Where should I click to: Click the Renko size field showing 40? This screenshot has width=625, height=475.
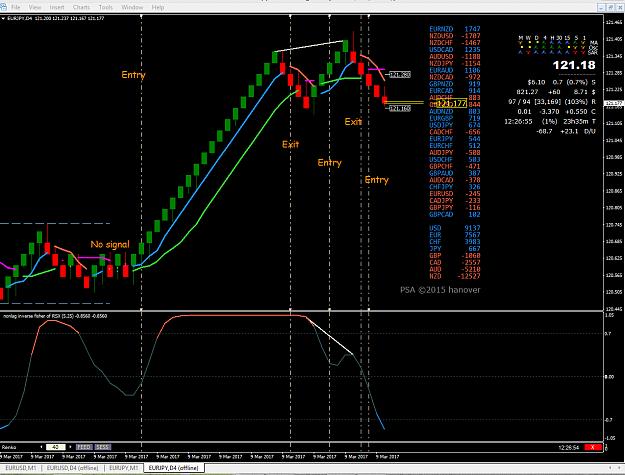[56, 447]
